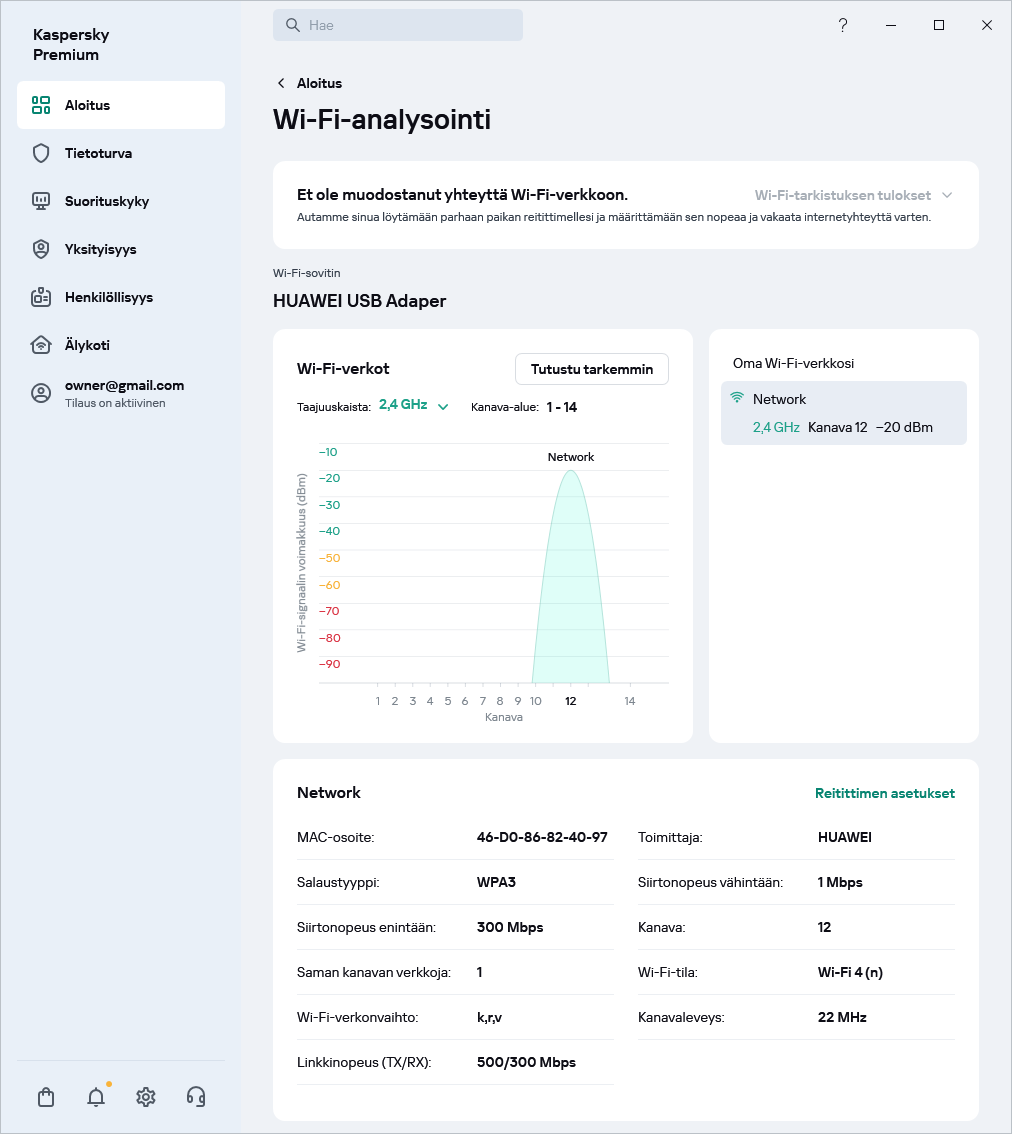Expand Wi-Fi-tarkistuksen tulokset section
Viewport: 1012px width, 1134px height.
[852, 195]
